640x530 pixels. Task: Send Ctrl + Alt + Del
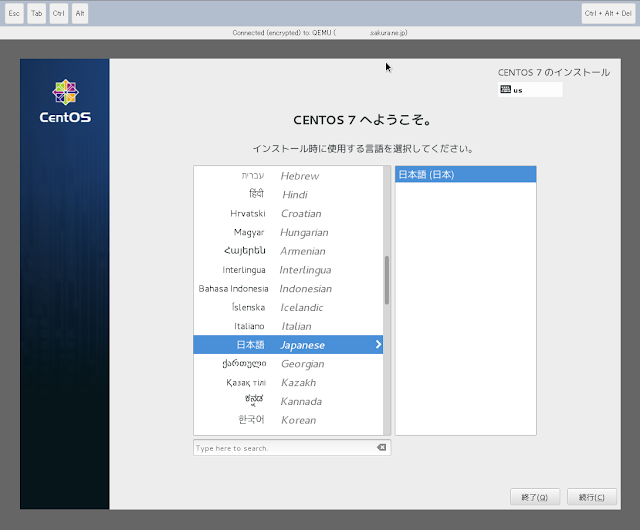[608, 13]
